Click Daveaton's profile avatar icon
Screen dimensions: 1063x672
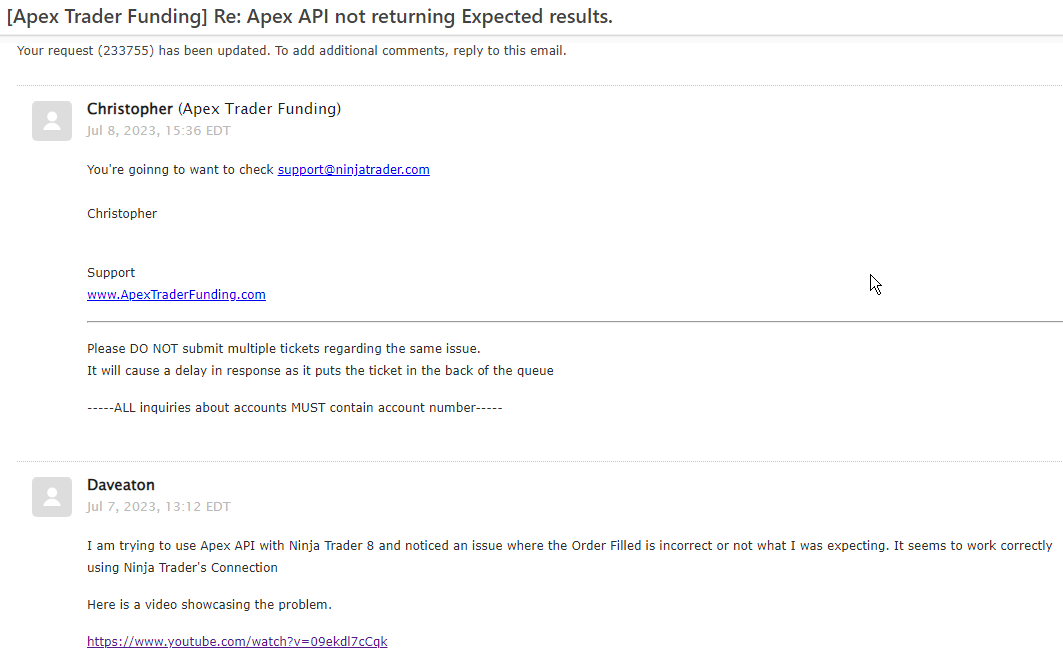(52, 497)
